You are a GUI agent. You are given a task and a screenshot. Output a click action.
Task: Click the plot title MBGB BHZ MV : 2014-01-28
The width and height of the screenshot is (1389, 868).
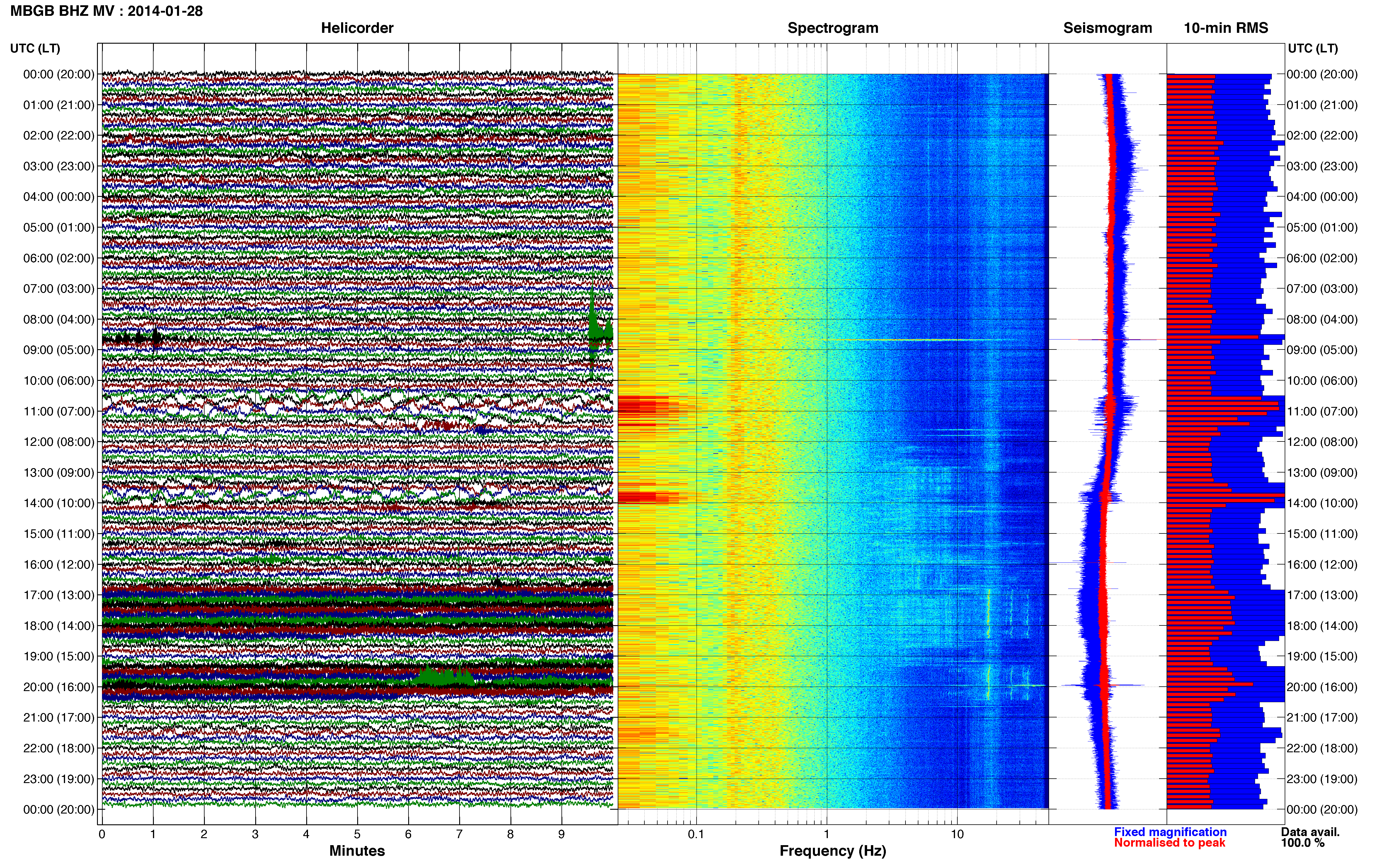coord(106,11)
